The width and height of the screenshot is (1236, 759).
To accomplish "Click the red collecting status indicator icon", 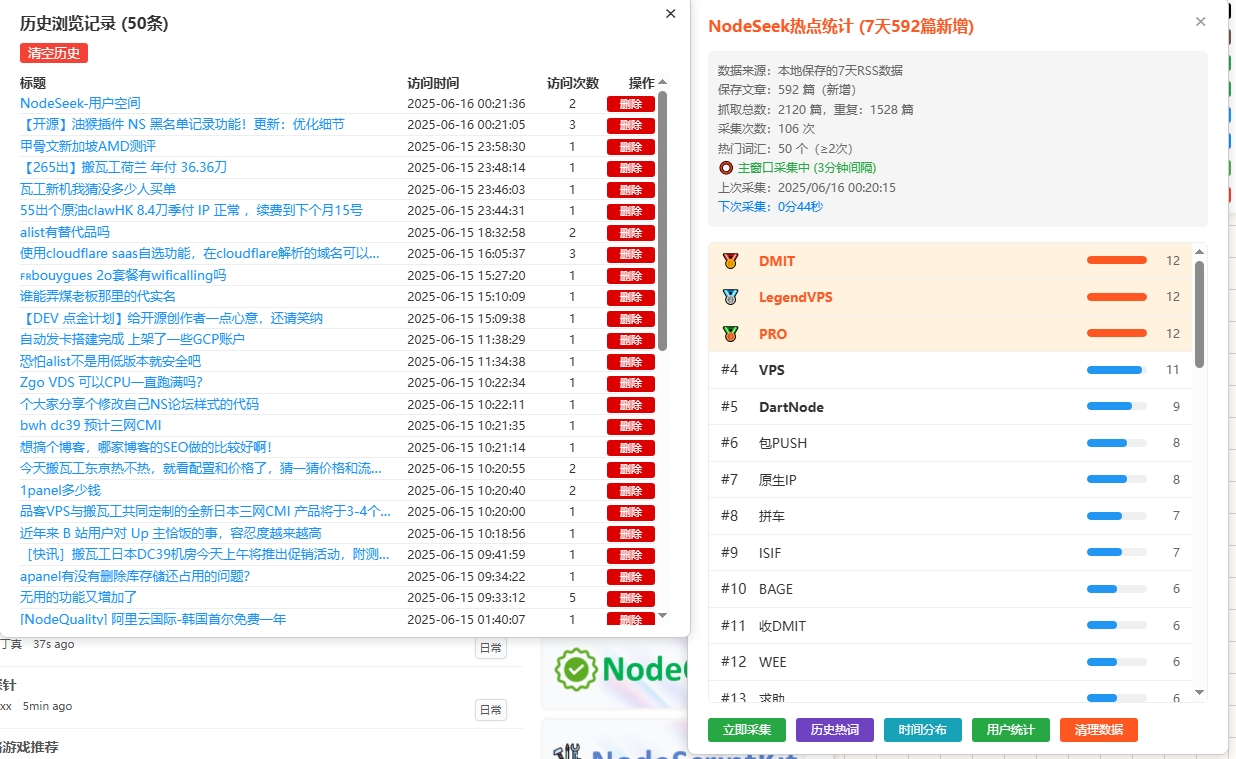I will [x=726, y=168].
